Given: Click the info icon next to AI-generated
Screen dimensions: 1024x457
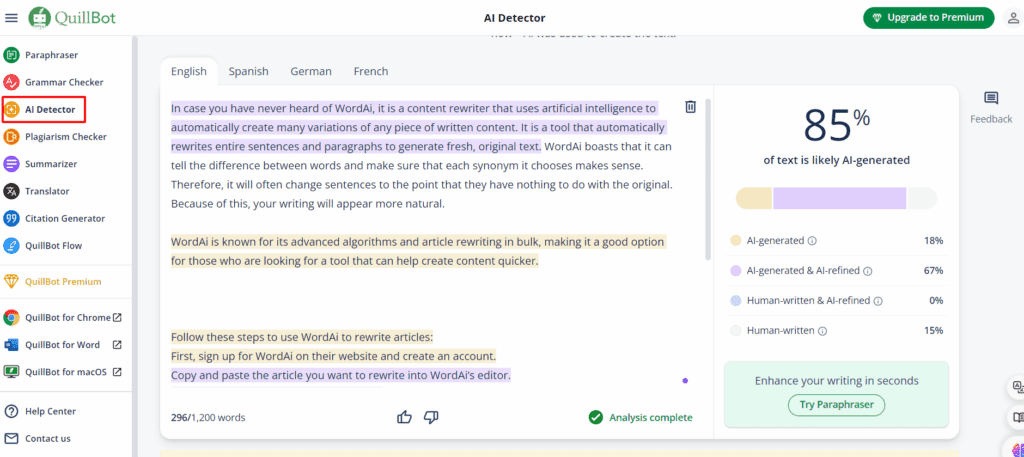Looking at the screenshot, I should pos(812,241).
